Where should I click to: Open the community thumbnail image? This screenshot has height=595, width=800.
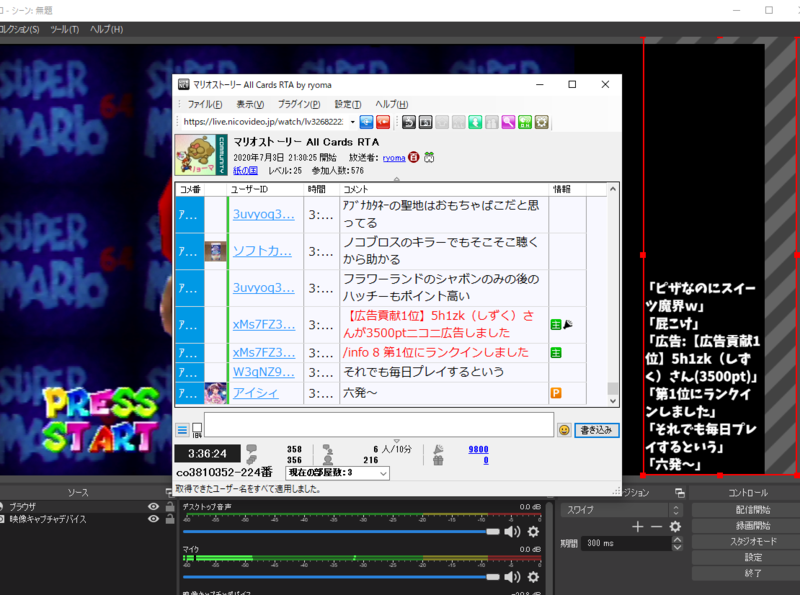(201, 155)
